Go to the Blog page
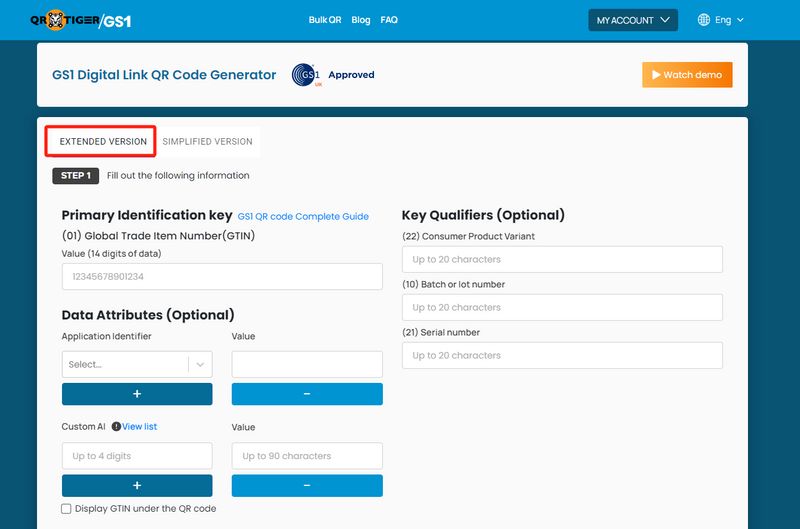The height and width of the screenshot is (529, 800). [361, 20]
